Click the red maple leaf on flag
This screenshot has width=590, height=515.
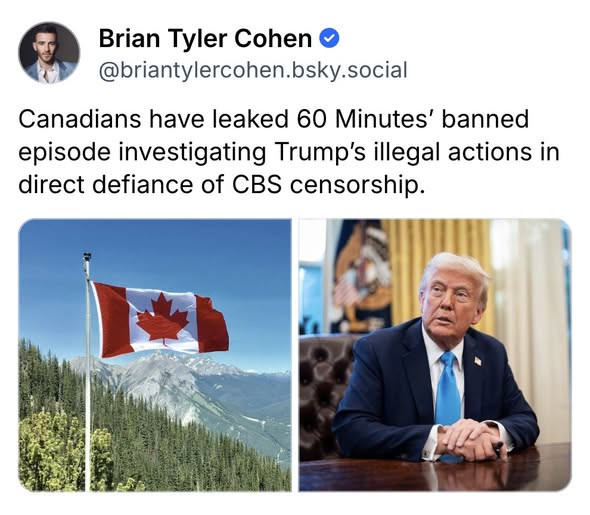click(163, 319)
